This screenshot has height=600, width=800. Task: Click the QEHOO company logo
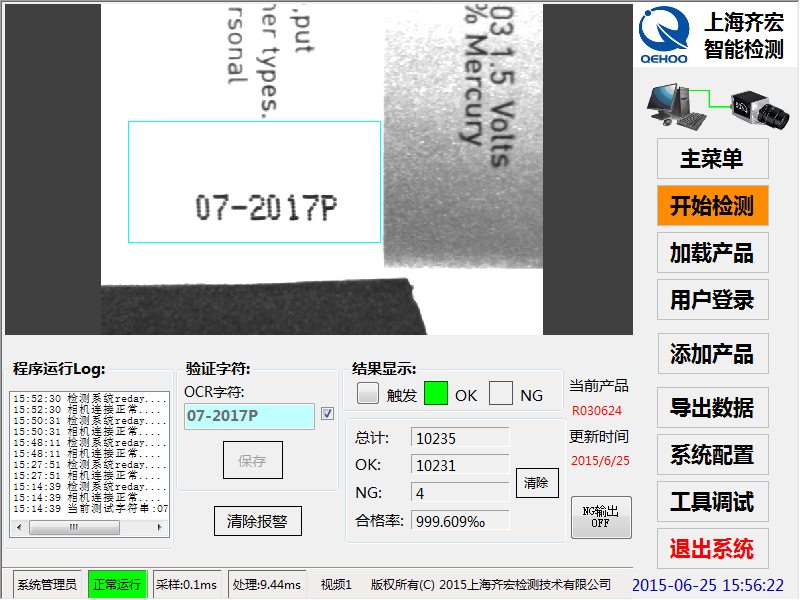point(665,35)
